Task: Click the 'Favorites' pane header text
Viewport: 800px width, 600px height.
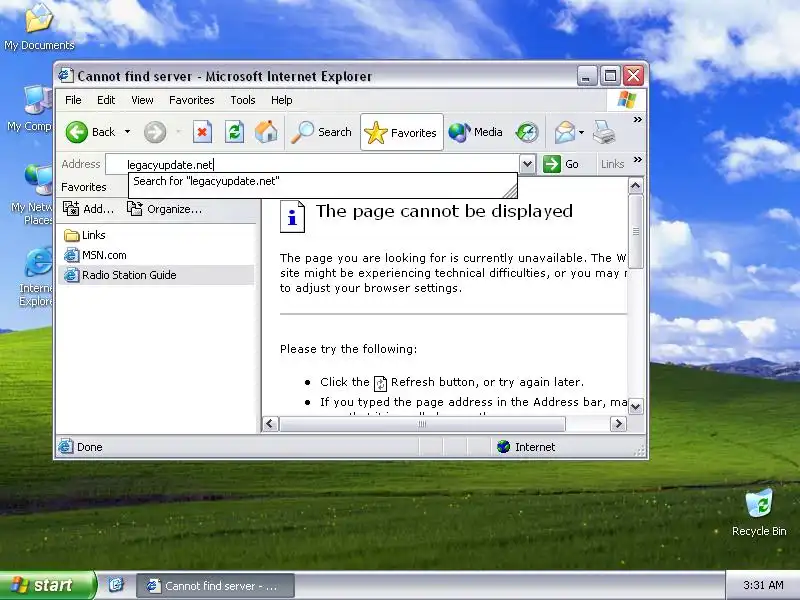Action: tap(84, 187)
